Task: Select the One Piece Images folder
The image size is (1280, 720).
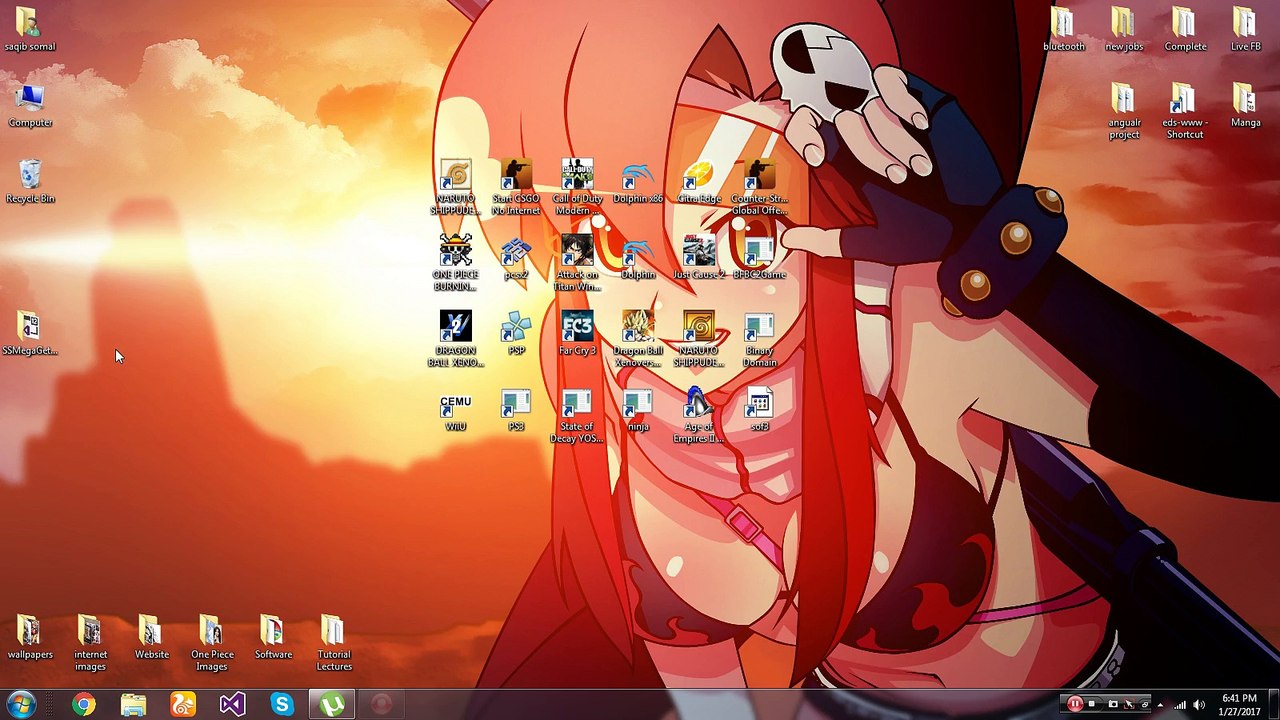Action: [212, 644]
